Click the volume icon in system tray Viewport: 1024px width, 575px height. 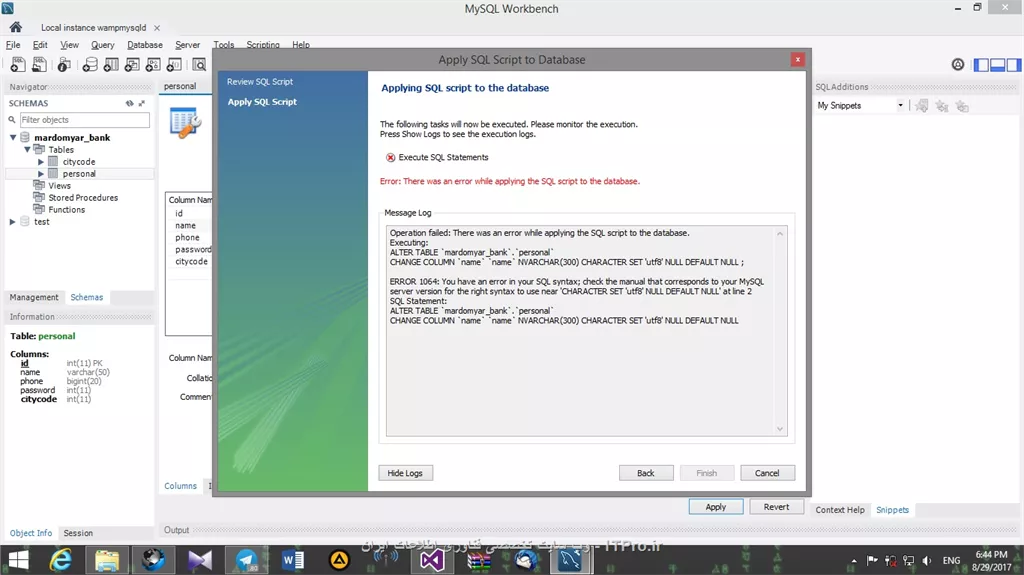point(927,561)
